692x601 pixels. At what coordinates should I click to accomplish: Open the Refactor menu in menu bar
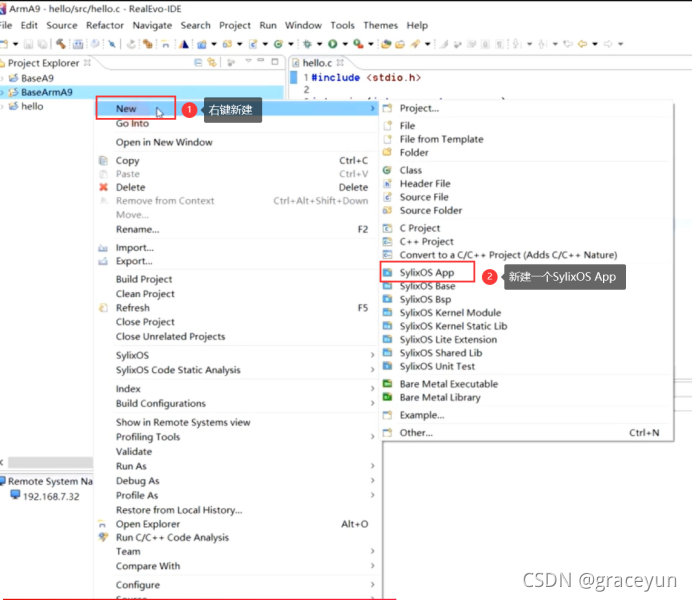tap(105, 25)
